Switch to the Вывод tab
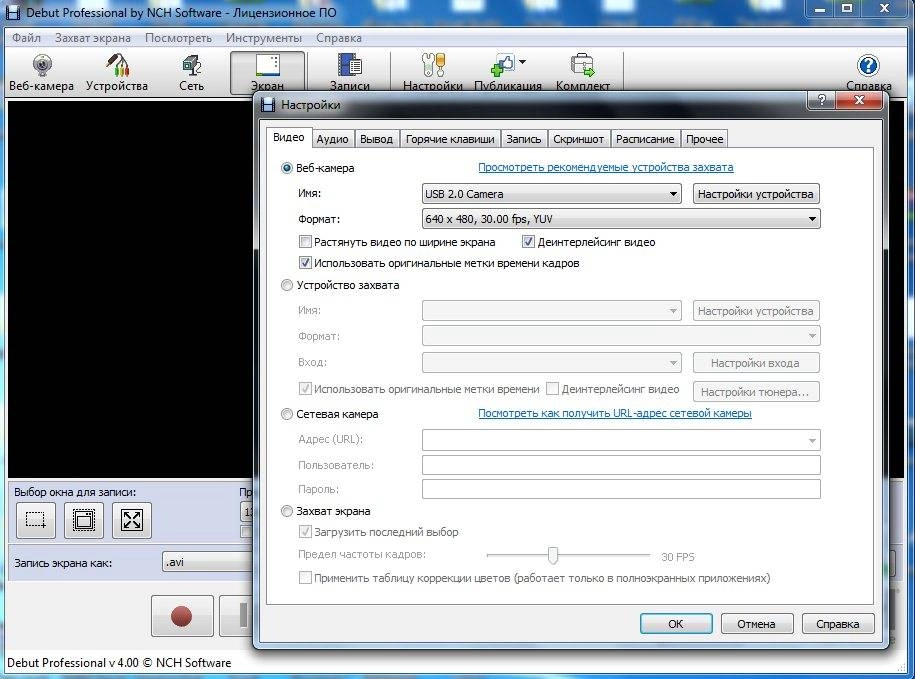This screenshot has height=679, width=915. [x=376, y=139]
